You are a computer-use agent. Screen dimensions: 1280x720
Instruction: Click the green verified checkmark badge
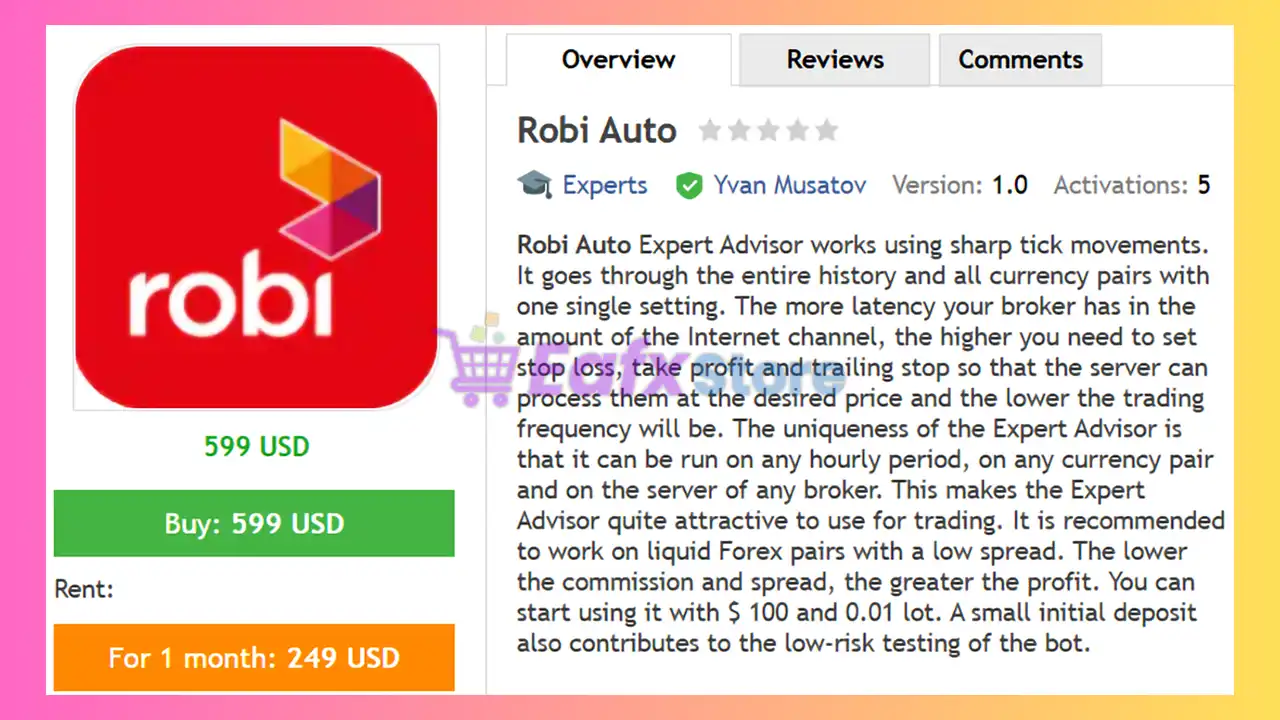pyautogui.click(x=690, y=185)
